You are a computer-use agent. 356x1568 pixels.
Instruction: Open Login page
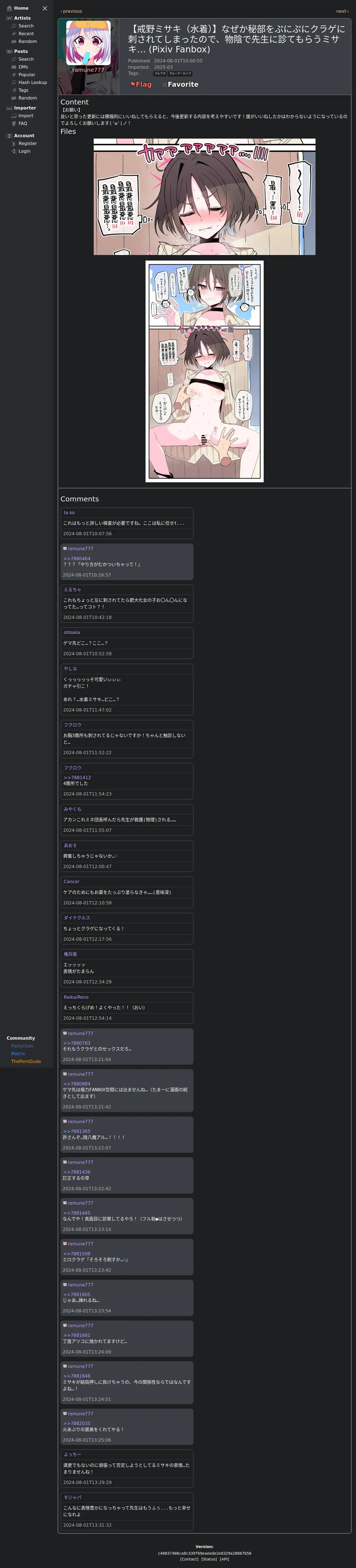[x=24, y=151]
